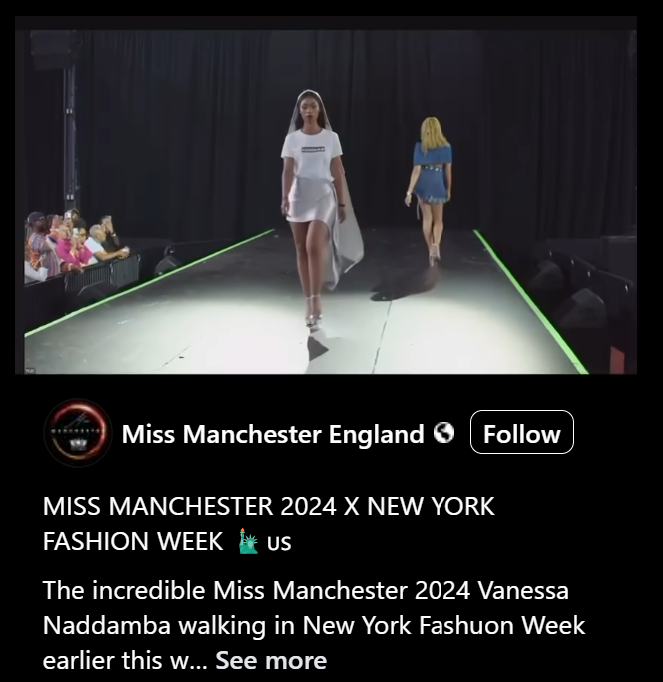Click the small watermark in video's bottom-left corner
The image size is (663, 682).
[x=30, y=370]
